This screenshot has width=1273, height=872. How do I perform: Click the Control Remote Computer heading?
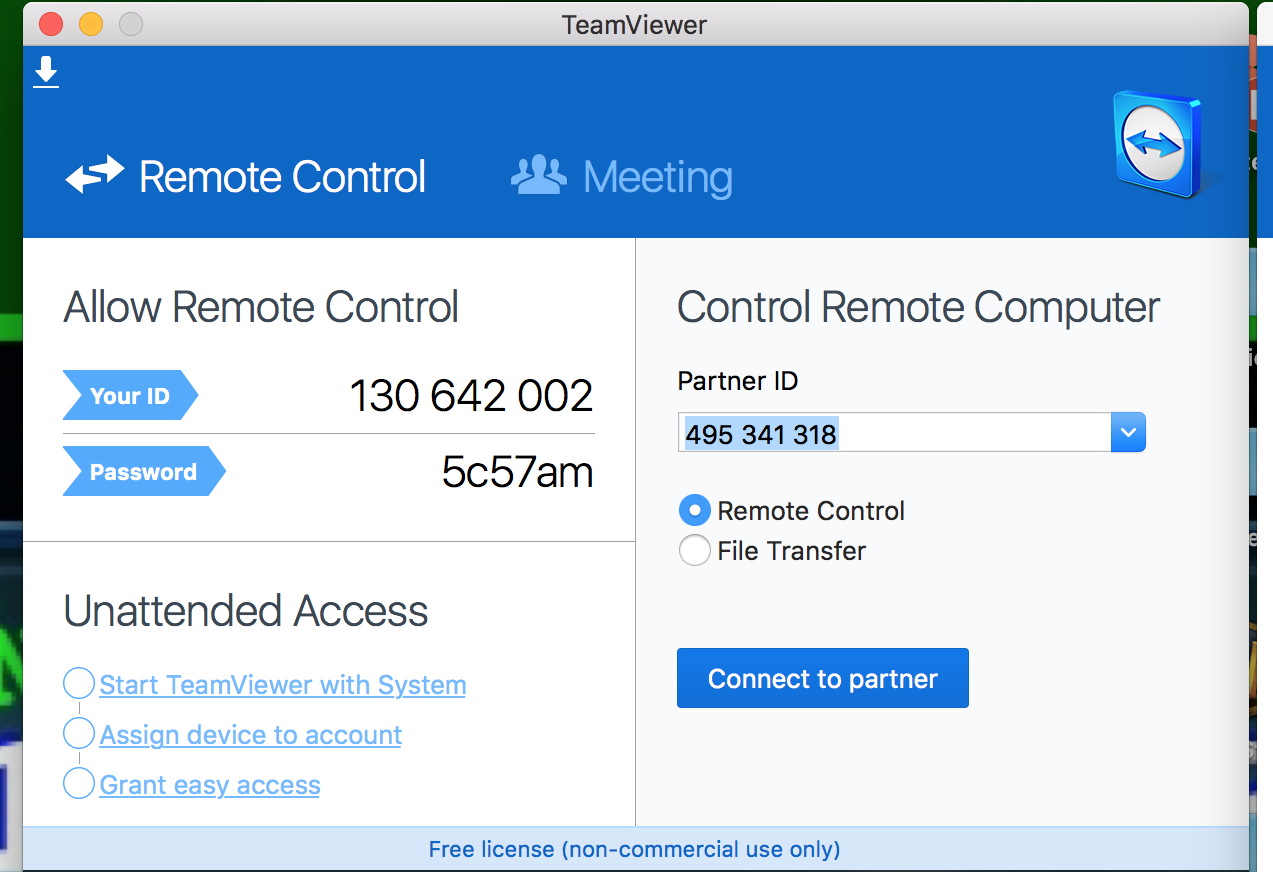tap(919, 307)
